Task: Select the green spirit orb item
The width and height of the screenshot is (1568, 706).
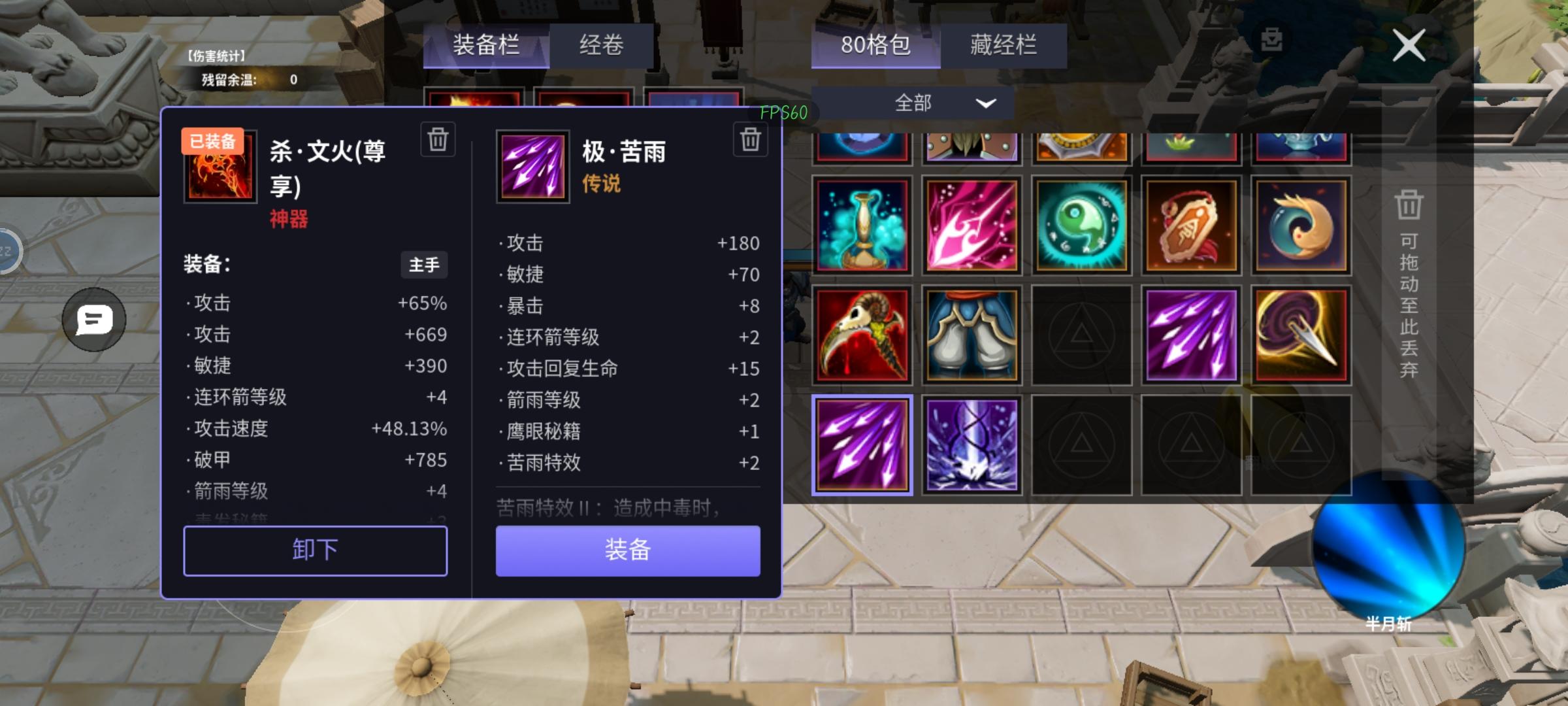Action: click(x=1081, y=226)
